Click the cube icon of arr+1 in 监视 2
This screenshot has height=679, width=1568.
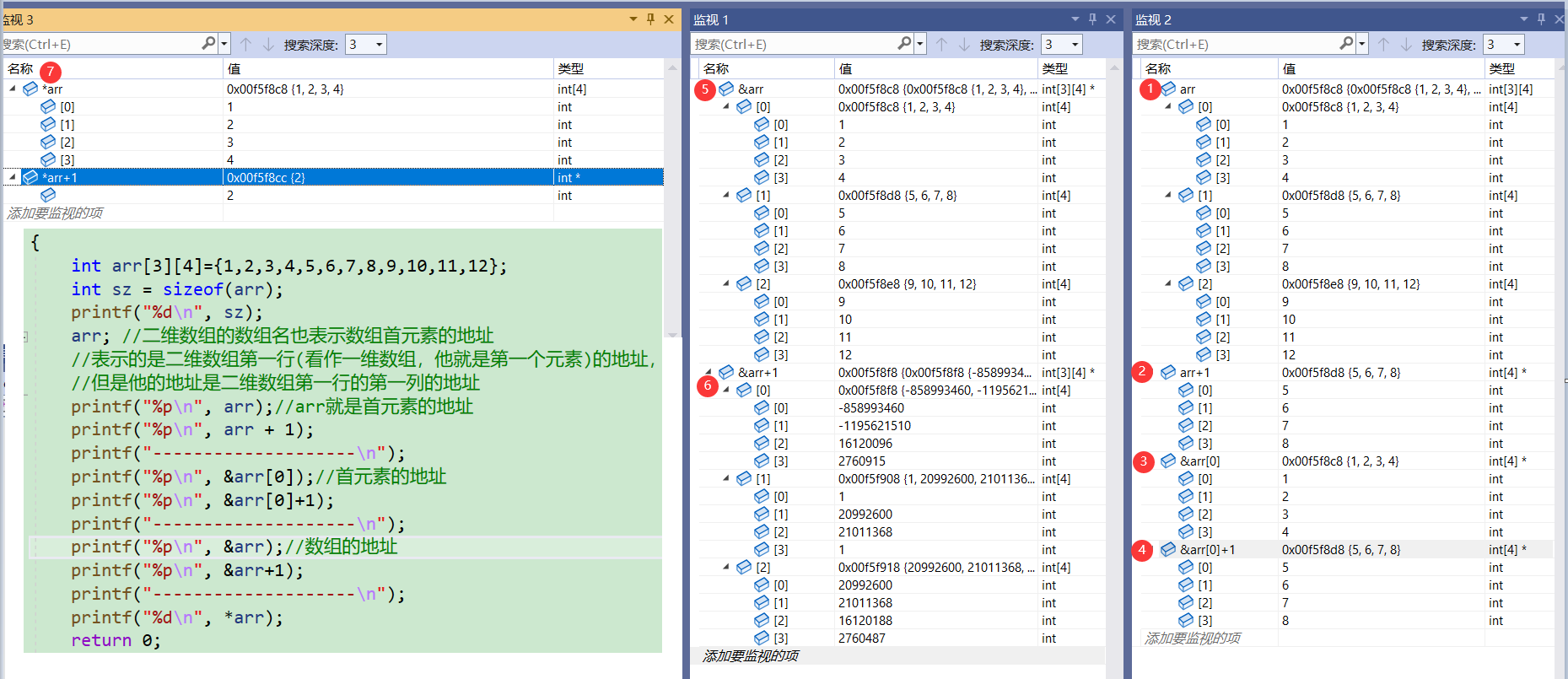[x=1168, y=372]
